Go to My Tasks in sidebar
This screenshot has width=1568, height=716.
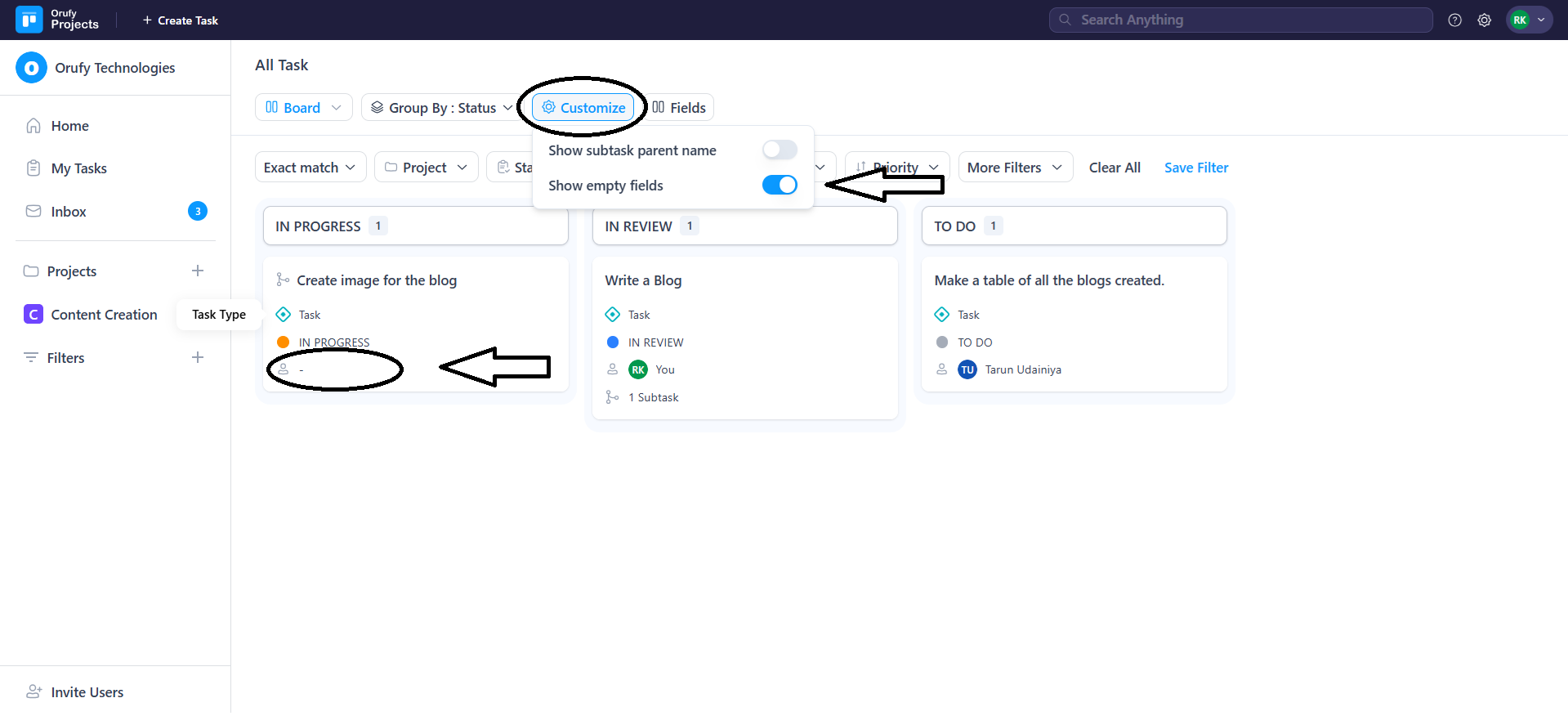coord(78,168)
